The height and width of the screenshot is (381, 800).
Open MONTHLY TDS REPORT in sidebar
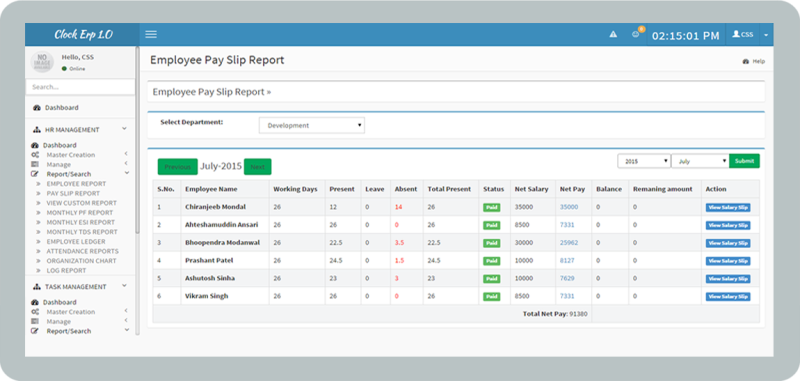pos(82,232)
